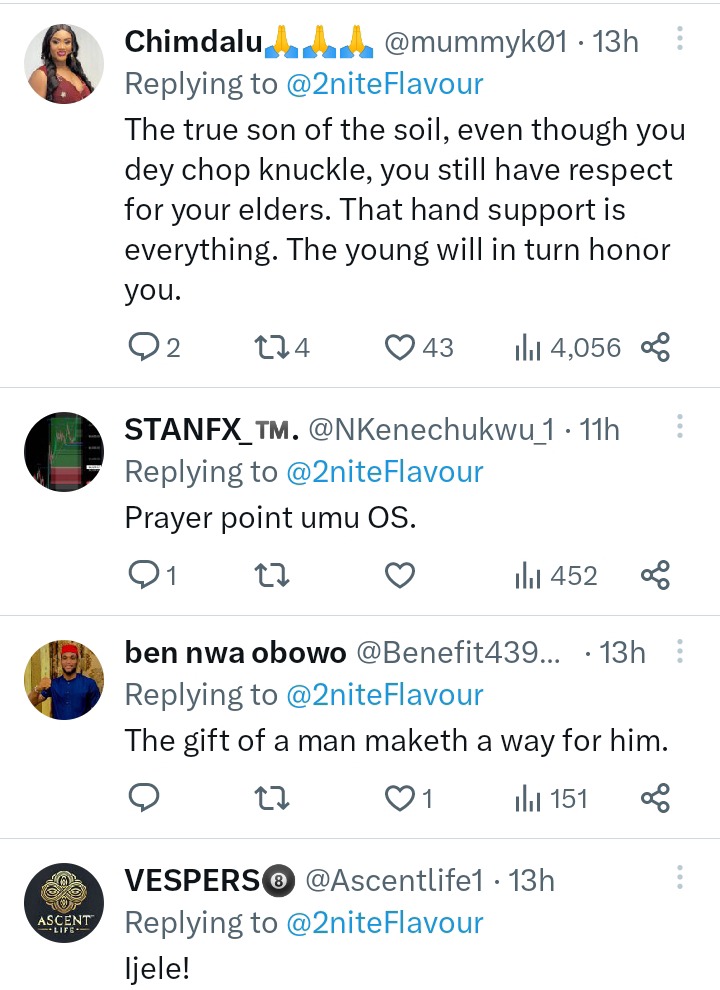Reply to ben nwa obowo's tweet
The height and width of the screenshot is (990, 720).
tap(145, 798)
